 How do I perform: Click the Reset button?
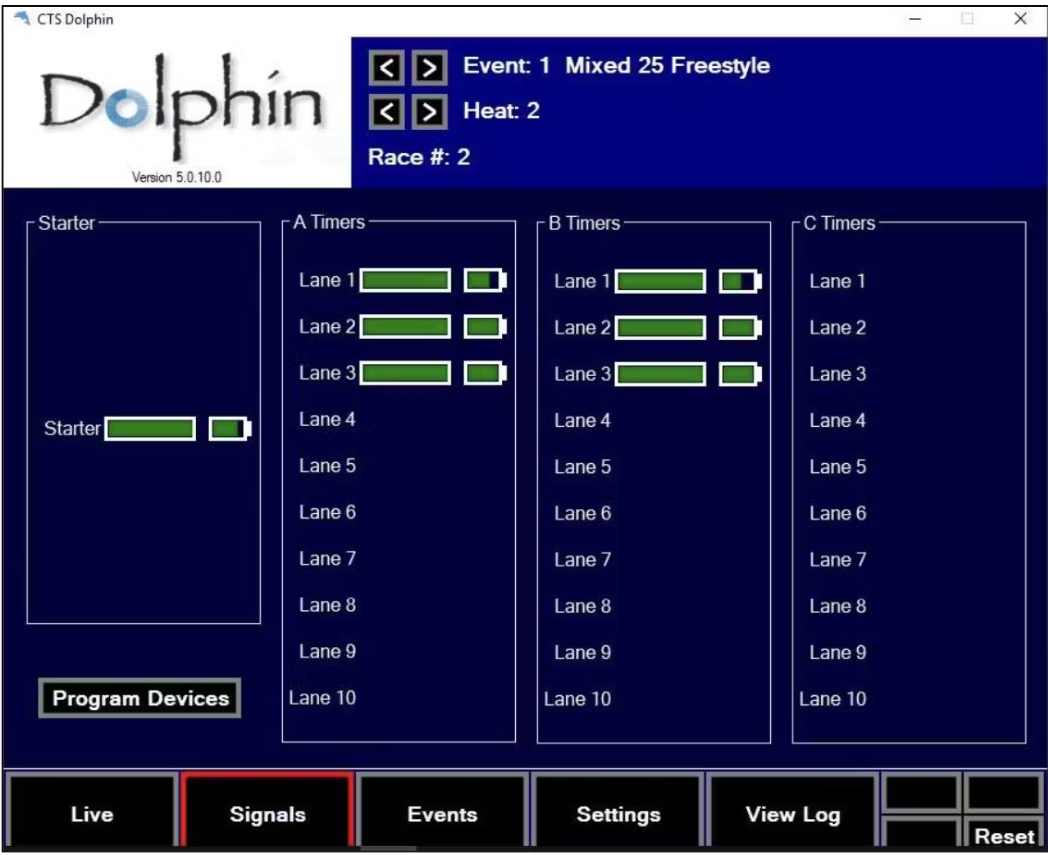1004,834
